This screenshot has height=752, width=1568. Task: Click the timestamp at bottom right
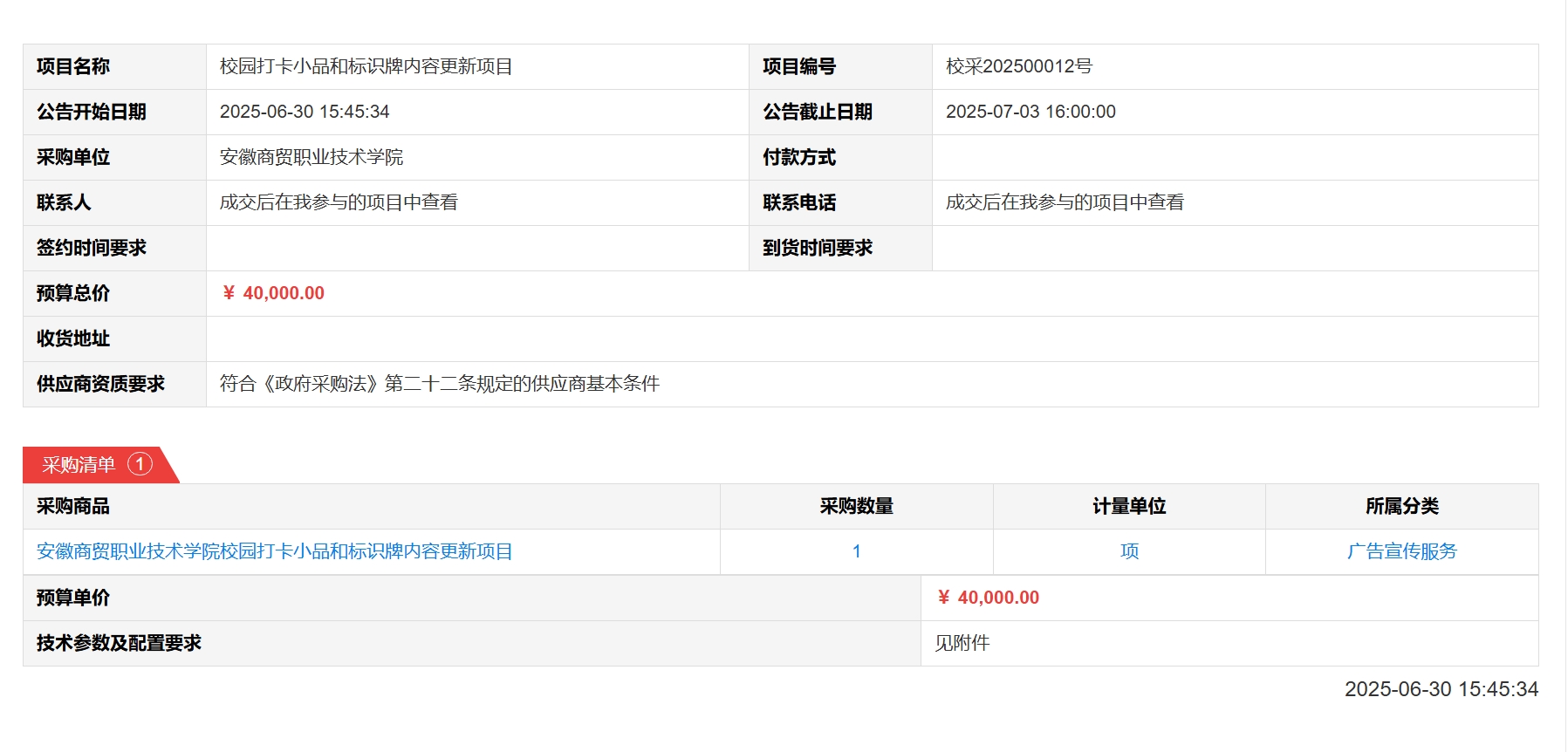[x=1441, y=689]
